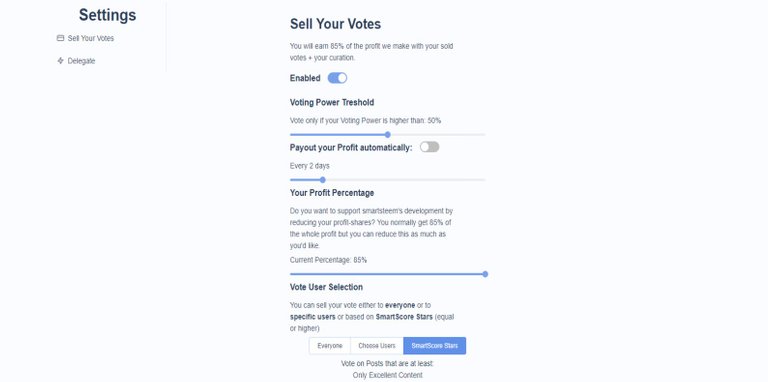Click the card icon beside Sell Your Votes

(60, 38)
